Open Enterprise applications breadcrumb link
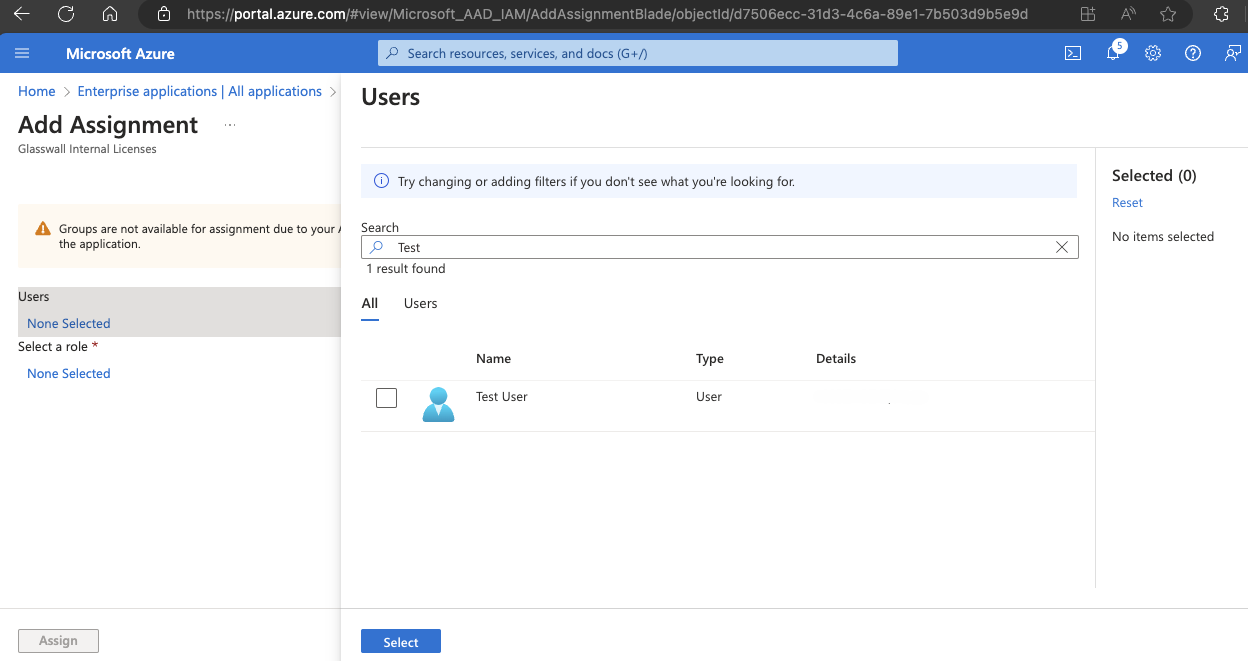This screenshot has height=661, width=1248. pos(199,91)
